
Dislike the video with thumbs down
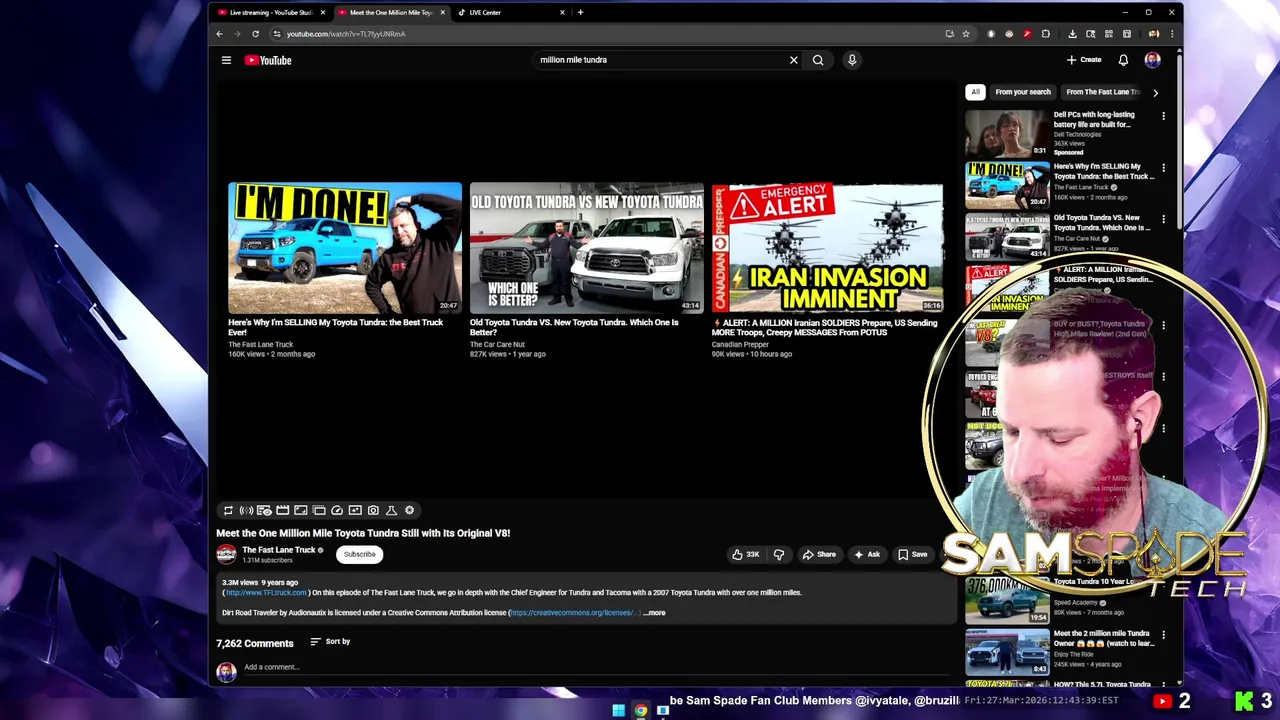779,554
